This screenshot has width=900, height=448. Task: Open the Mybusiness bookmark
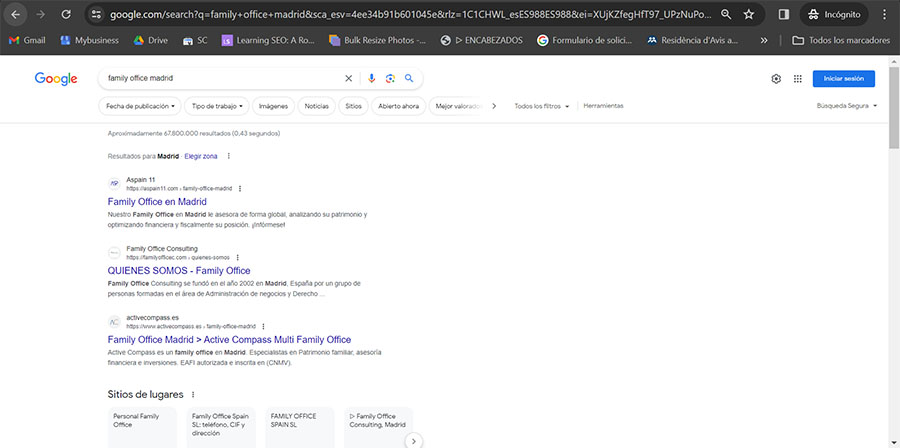coord(89,41)
